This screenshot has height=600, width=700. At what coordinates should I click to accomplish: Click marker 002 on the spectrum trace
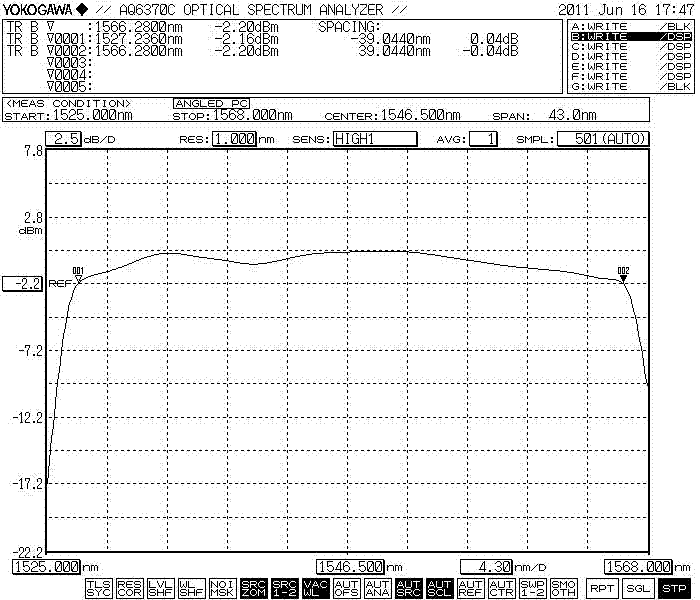click(623, 279)
